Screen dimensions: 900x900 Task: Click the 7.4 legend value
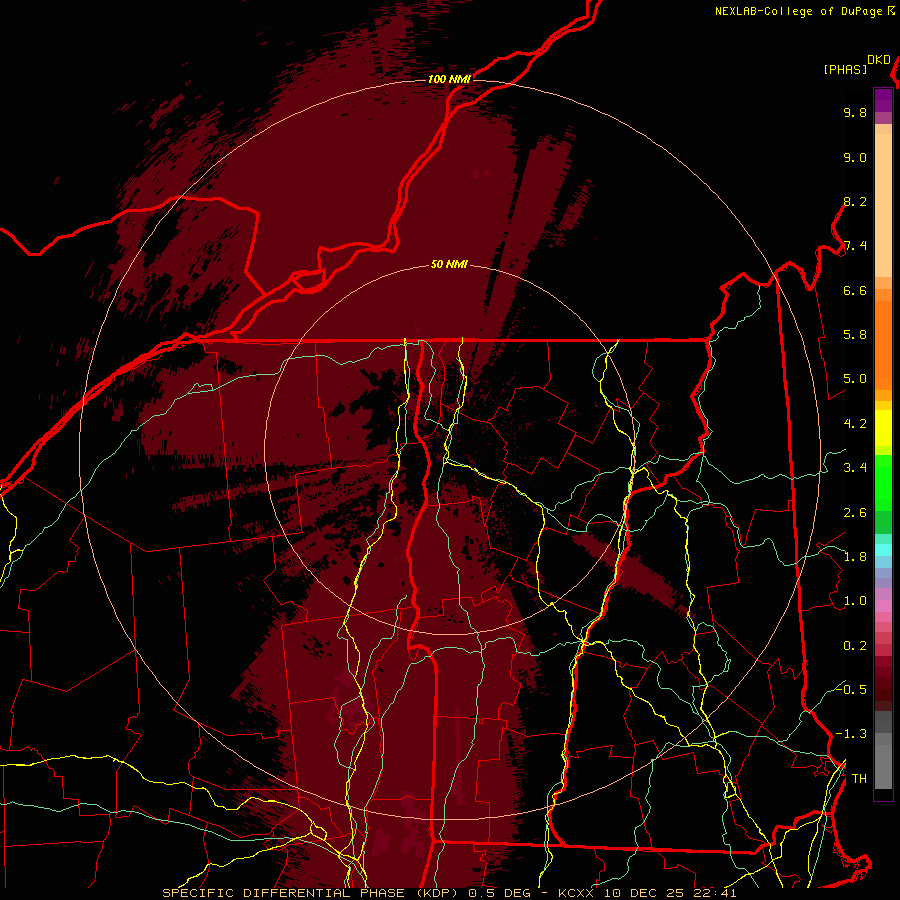855,246
